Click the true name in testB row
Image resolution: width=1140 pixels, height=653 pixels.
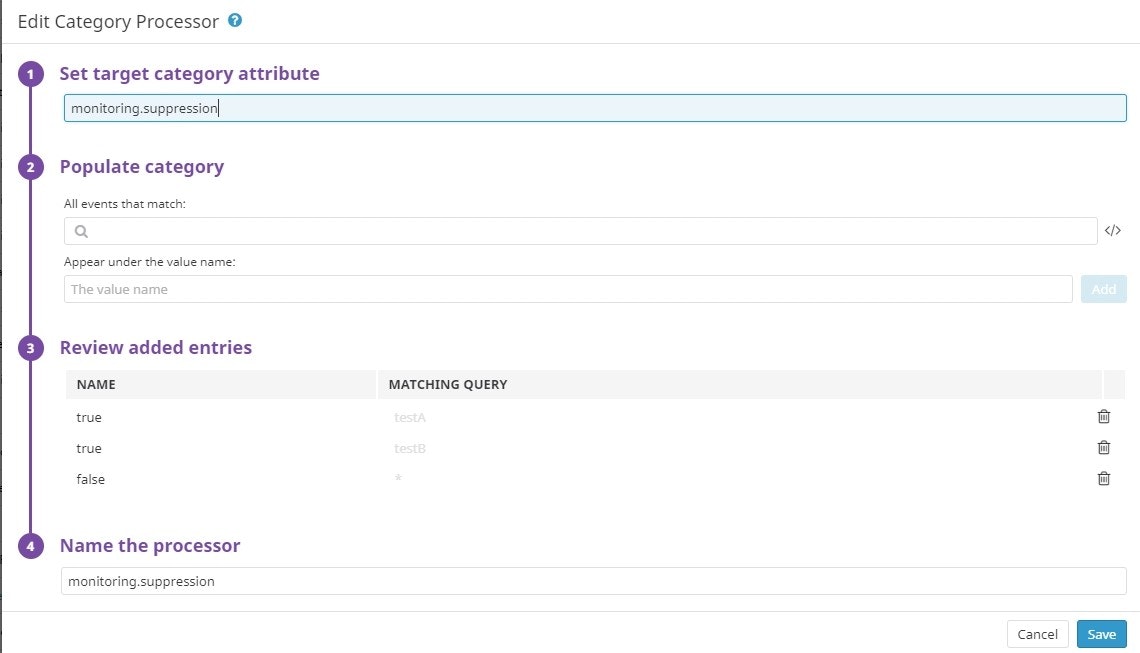pos(89,449)
